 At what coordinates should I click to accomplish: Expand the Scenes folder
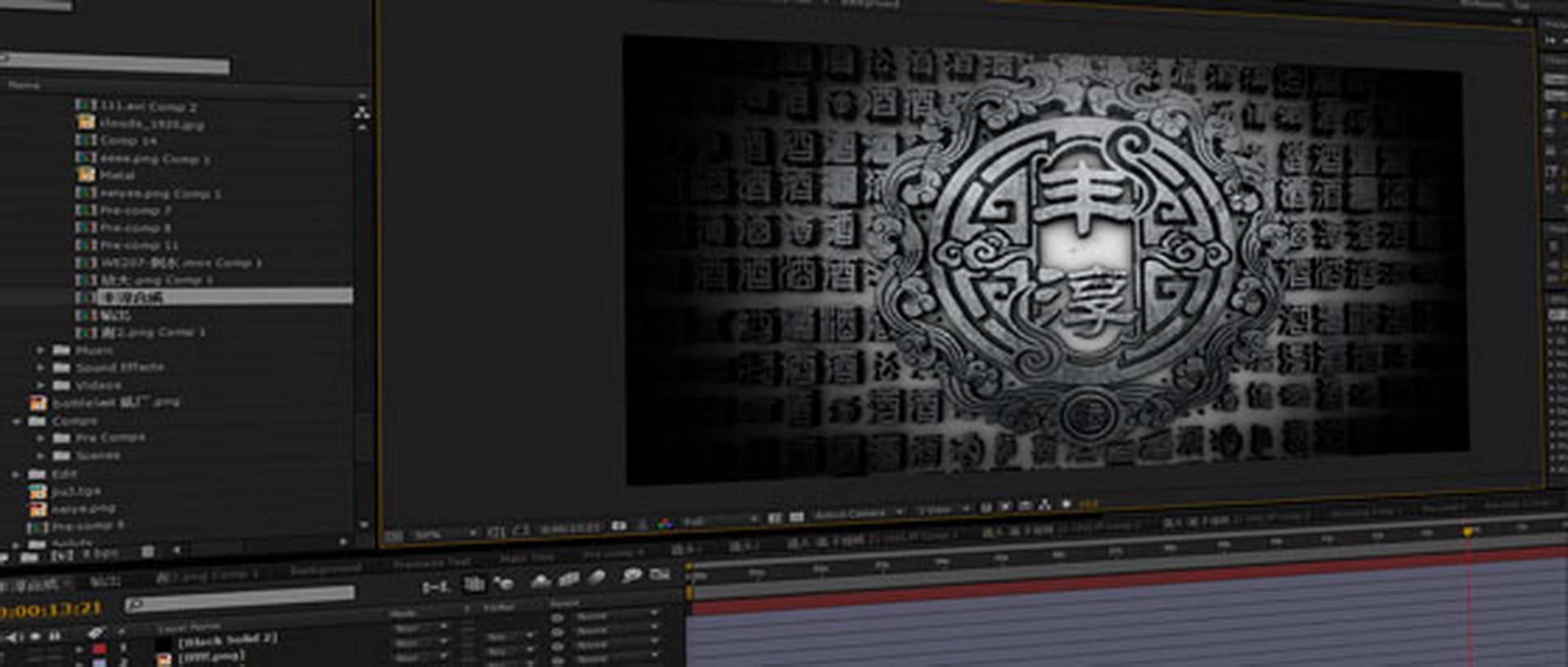(x=40, y=456)
